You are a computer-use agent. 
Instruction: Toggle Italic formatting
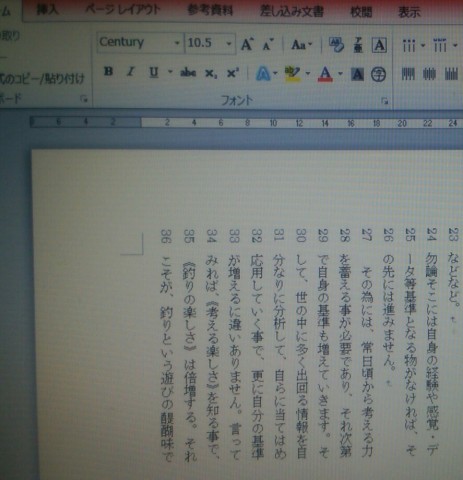(x=131, y=72)
